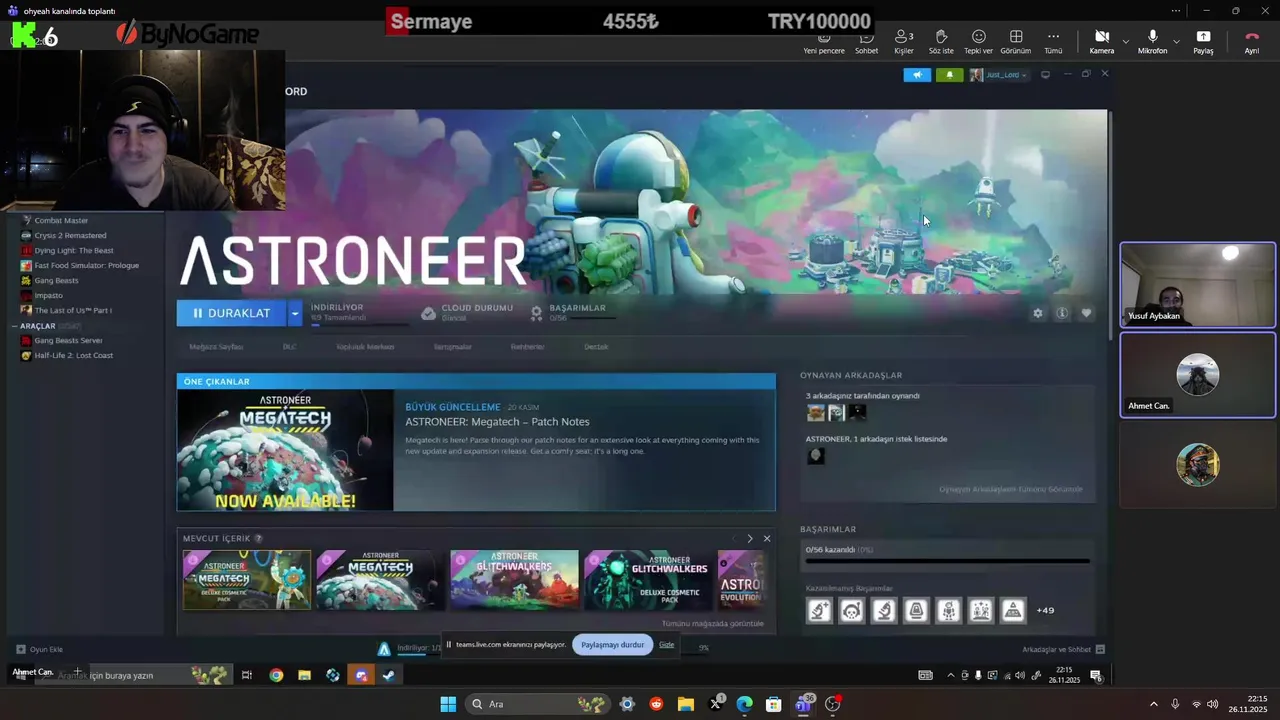Open the Görünüm view options
1280x720 pixels.
(x=1015, y=43)
